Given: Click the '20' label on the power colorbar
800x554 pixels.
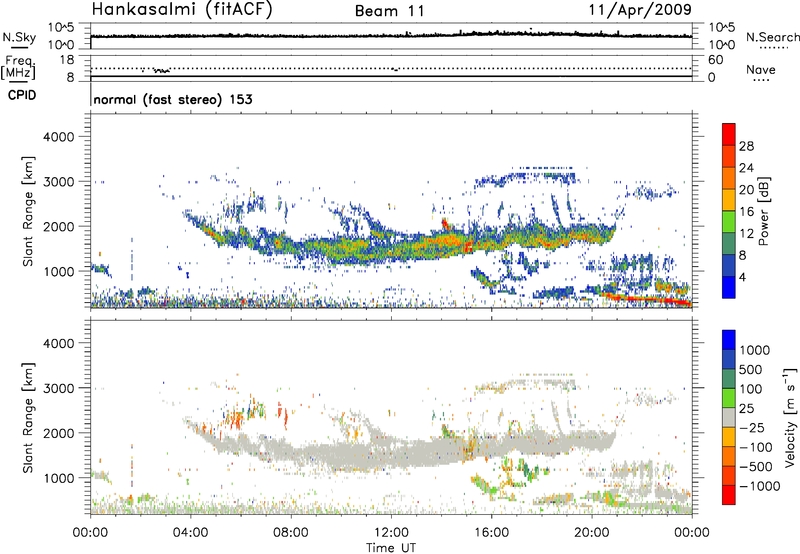Looking at the screenshot, I should 746,190.
